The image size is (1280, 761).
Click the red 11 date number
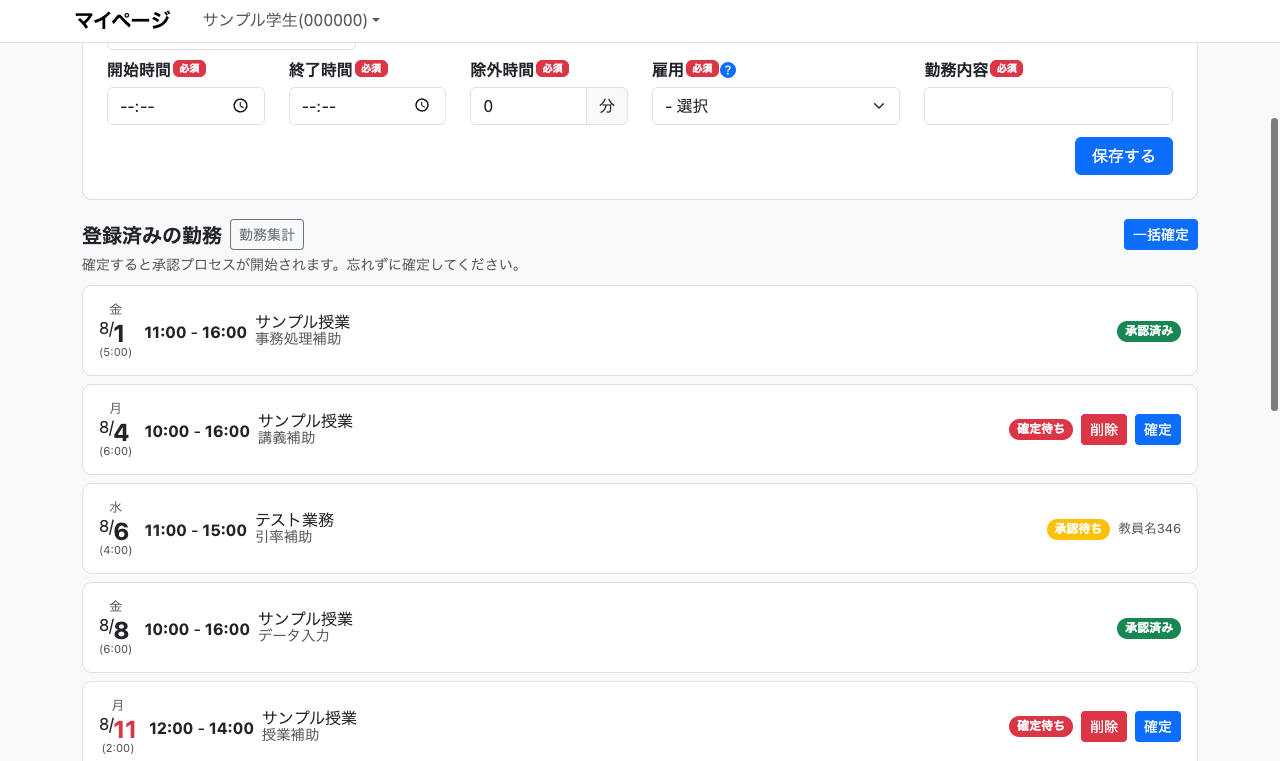click(125, 730)
